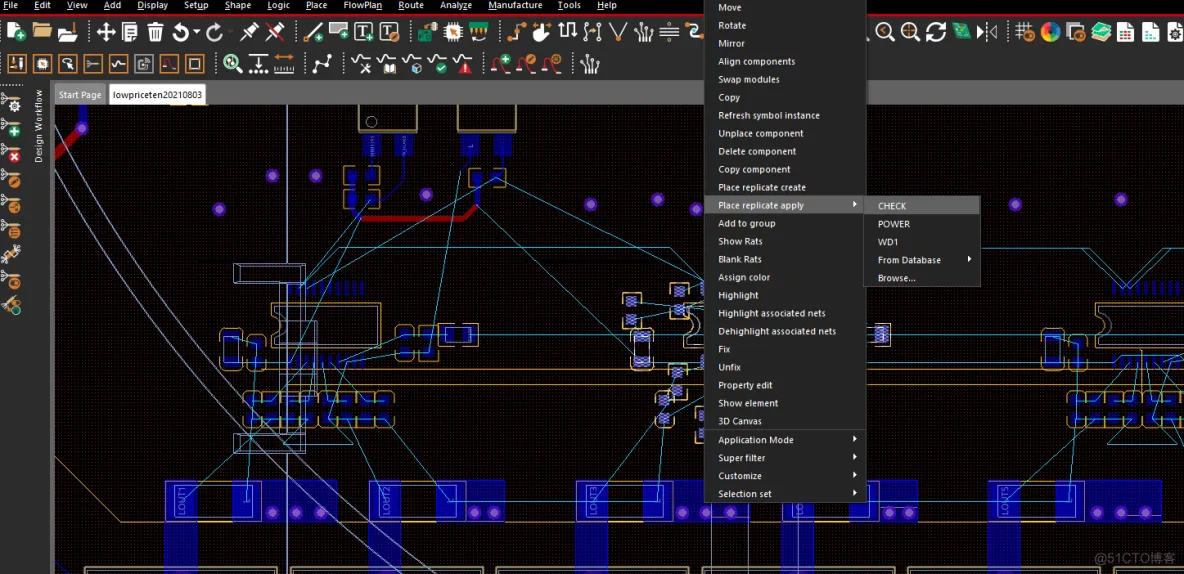
Task: Select the Add Line tool
Action: [313, 32]
